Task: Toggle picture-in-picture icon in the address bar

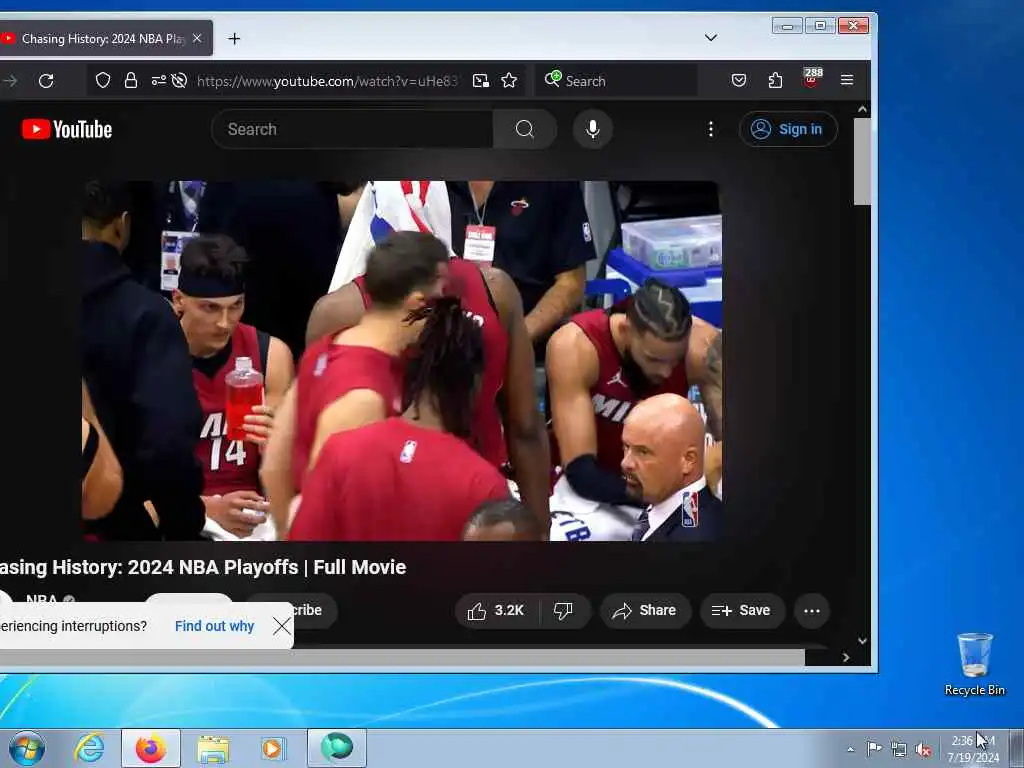Action: pyautogui.click(x=481, y=80)
